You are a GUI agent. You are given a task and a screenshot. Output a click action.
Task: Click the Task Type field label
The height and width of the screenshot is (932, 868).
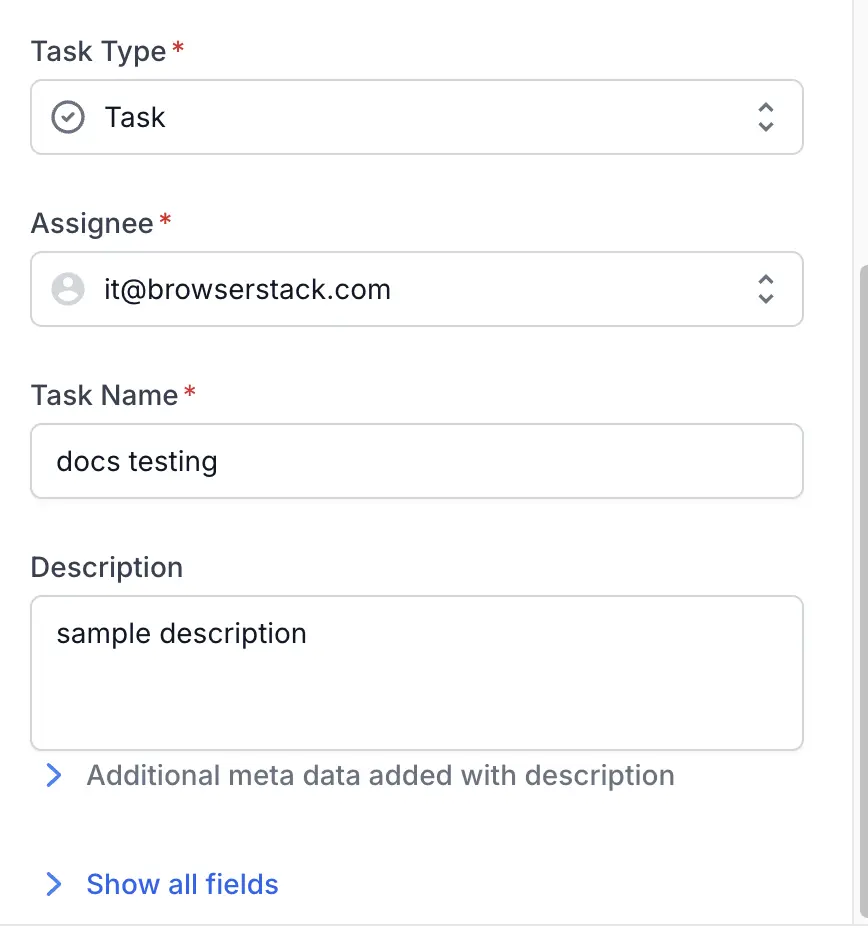(x=98, y=52)
